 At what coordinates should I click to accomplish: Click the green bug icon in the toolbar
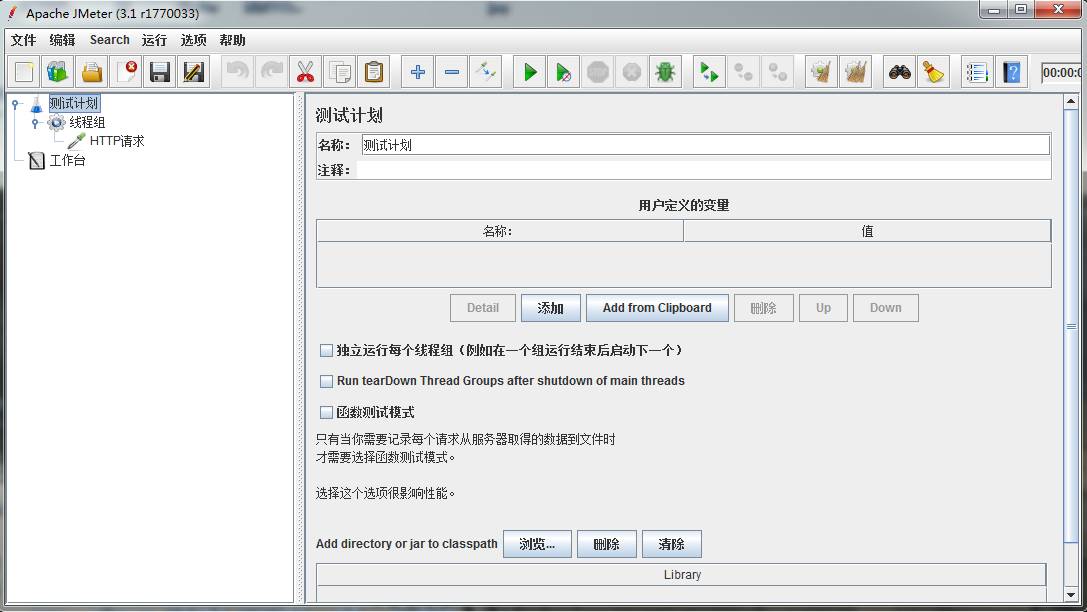pos(666,72)
